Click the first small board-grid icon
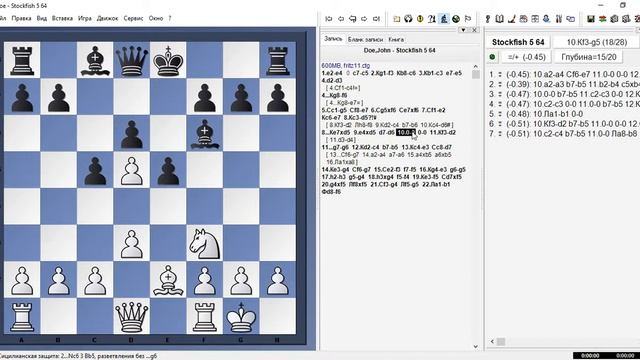This screenshot has width=640, height=360. [x=523, y=19]
